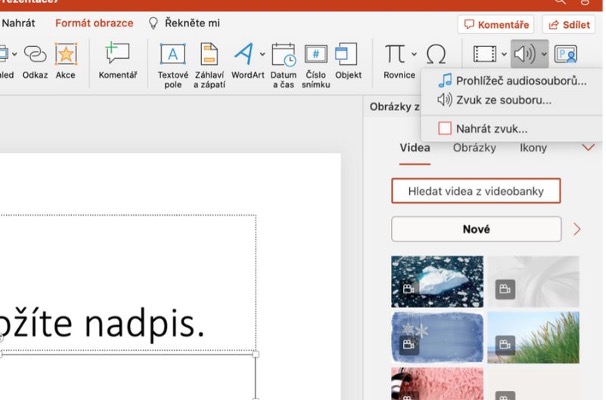Open the Omega symbol picker
The height and width of the screenshot is (400, 606).
(436, 54)
